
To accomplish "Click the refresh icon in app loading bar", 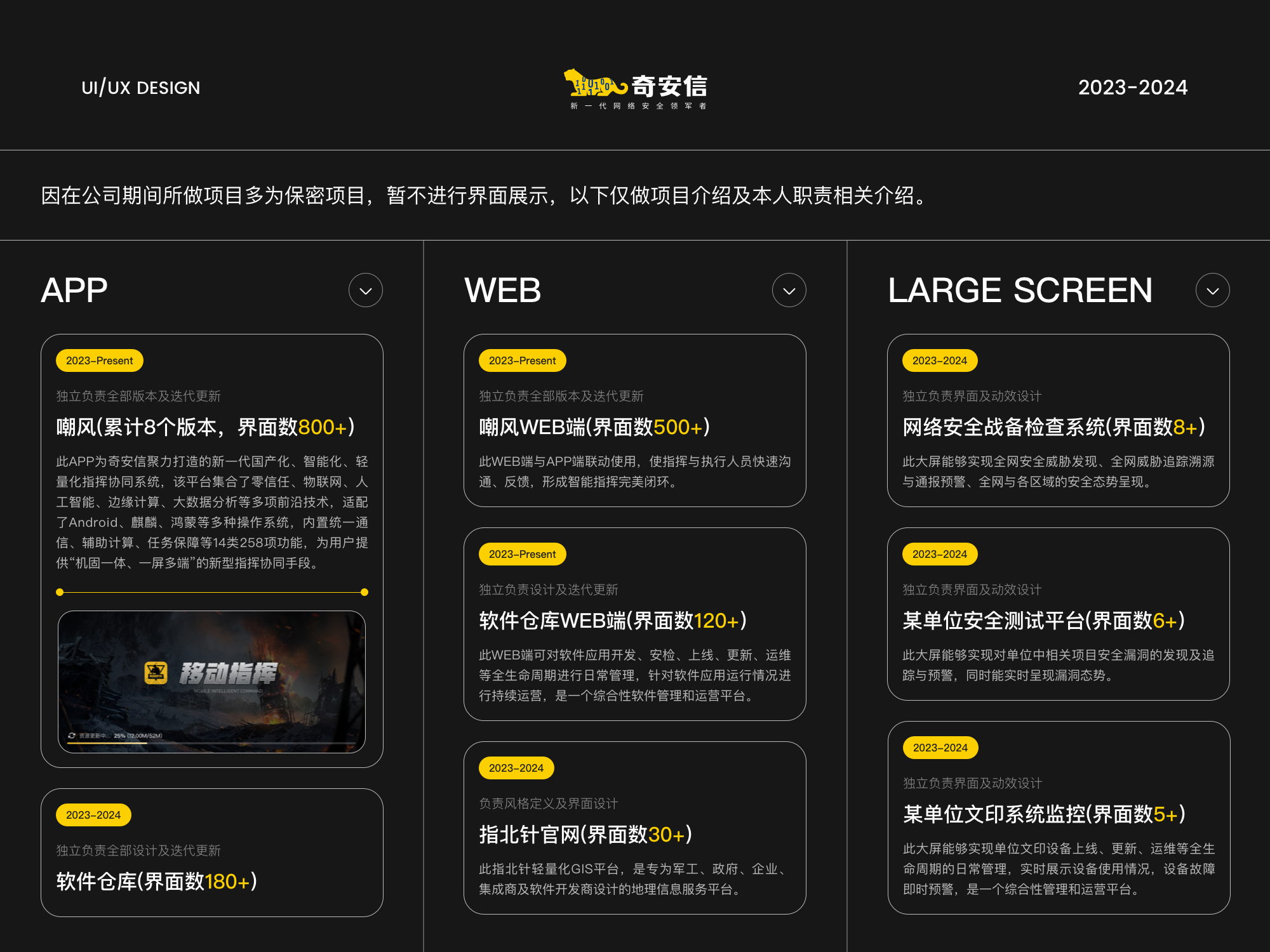I will [x=72, y=736].
